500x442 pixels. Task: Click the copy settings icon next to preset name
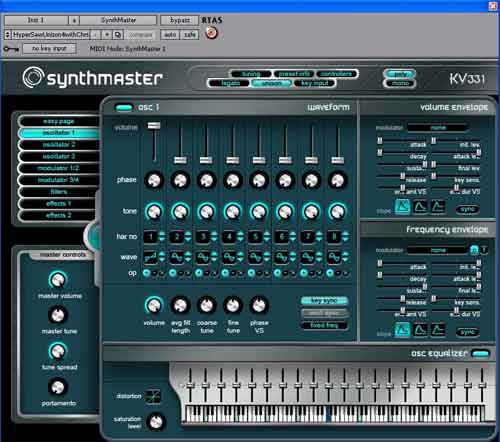[118, 35]
